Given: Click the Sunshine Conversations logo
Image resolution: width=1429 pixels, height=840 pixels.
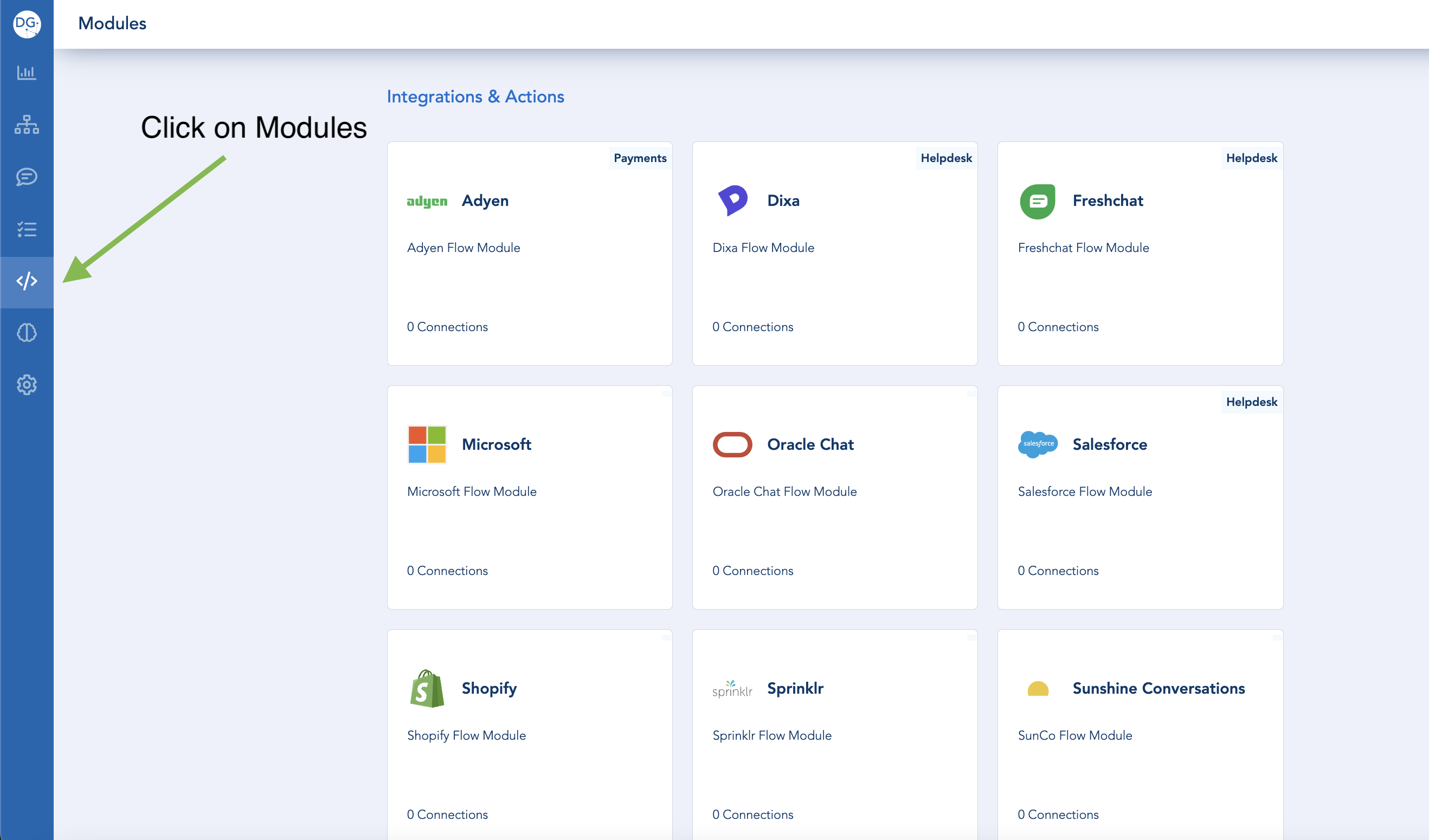Looking at the screenshot, I should pos(1038,689).
